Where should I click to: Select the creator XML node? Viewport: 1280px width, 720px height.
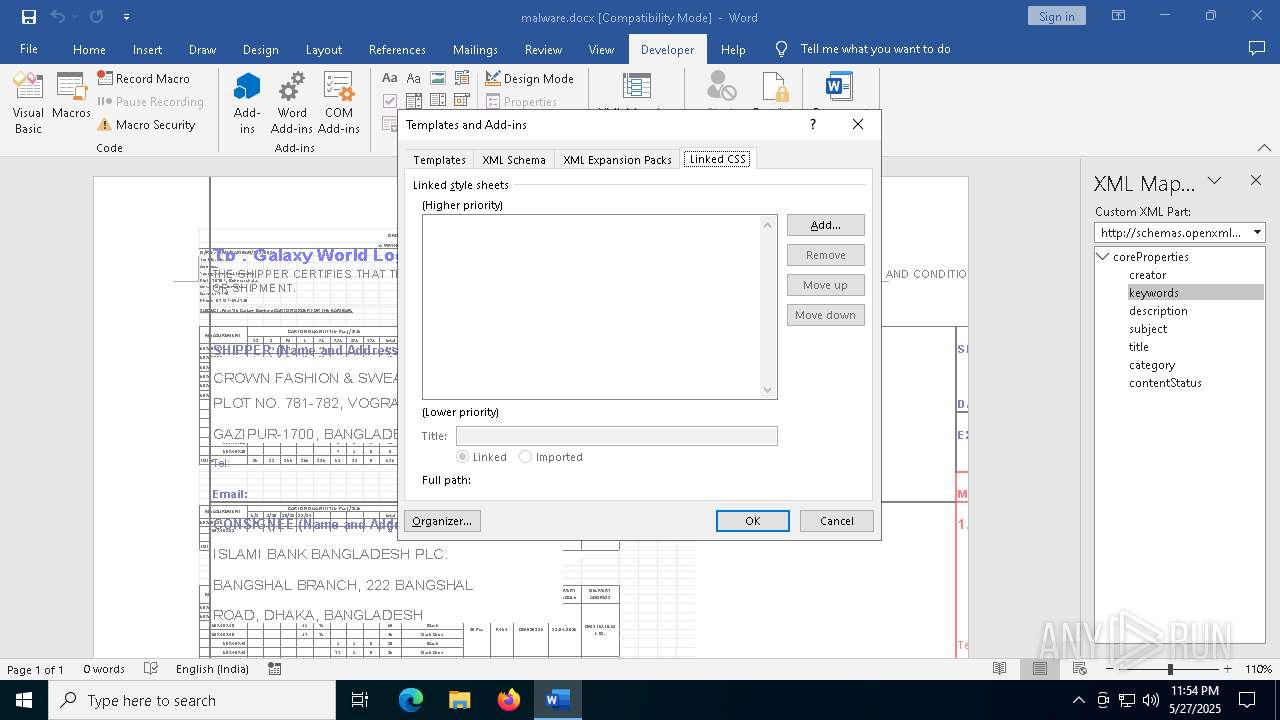pyautogui.click(x=1147, y=275)
